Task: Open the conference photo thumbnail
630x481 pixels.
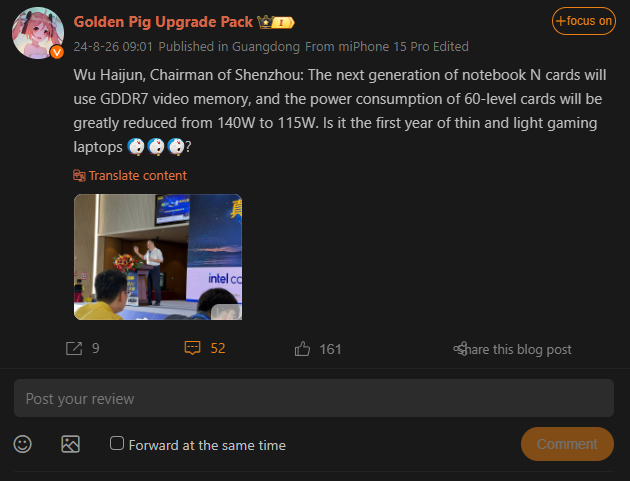Action: tap(157, 257)
